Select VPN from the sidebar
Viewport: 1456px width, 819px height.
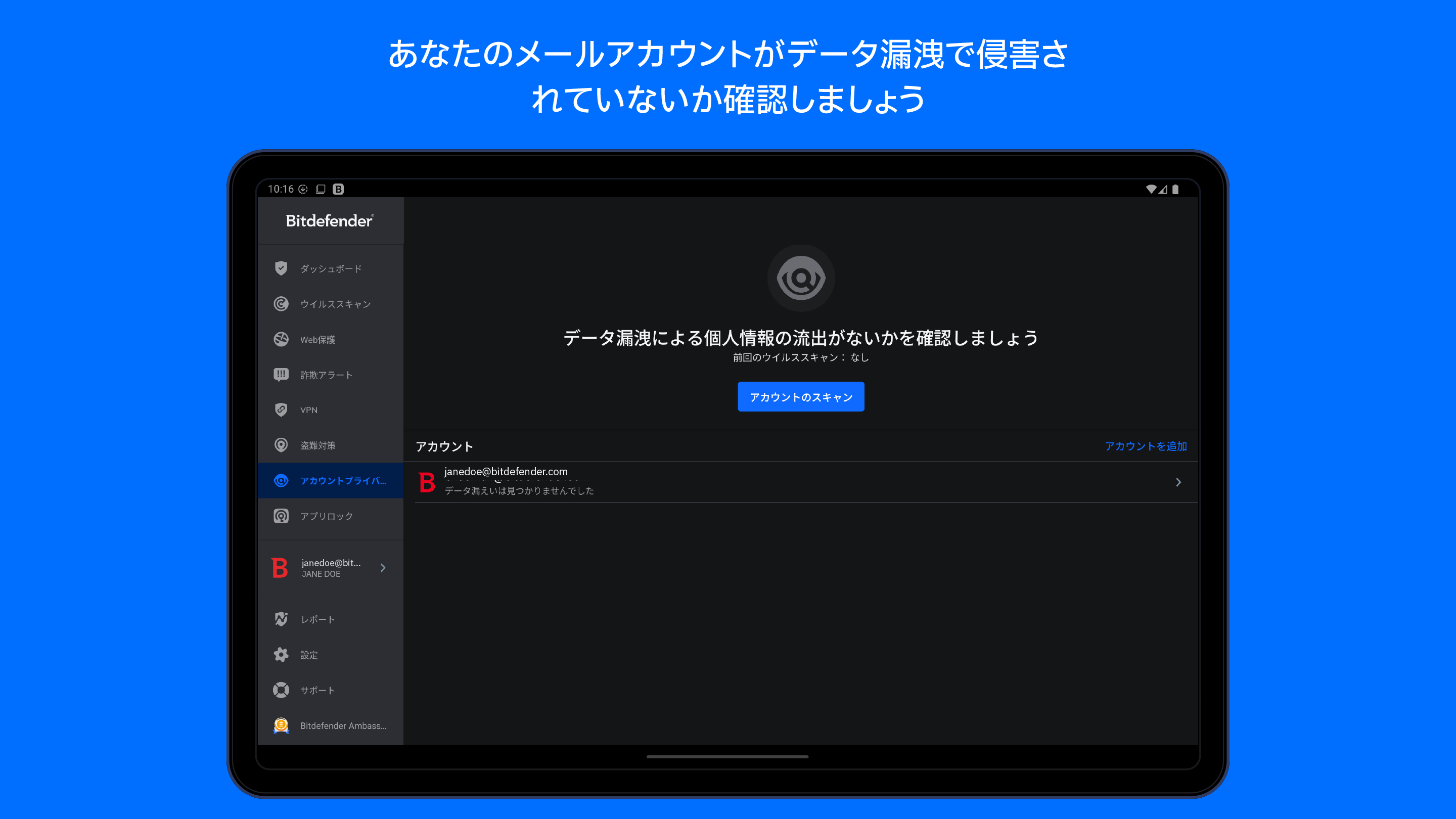[331, 410]
